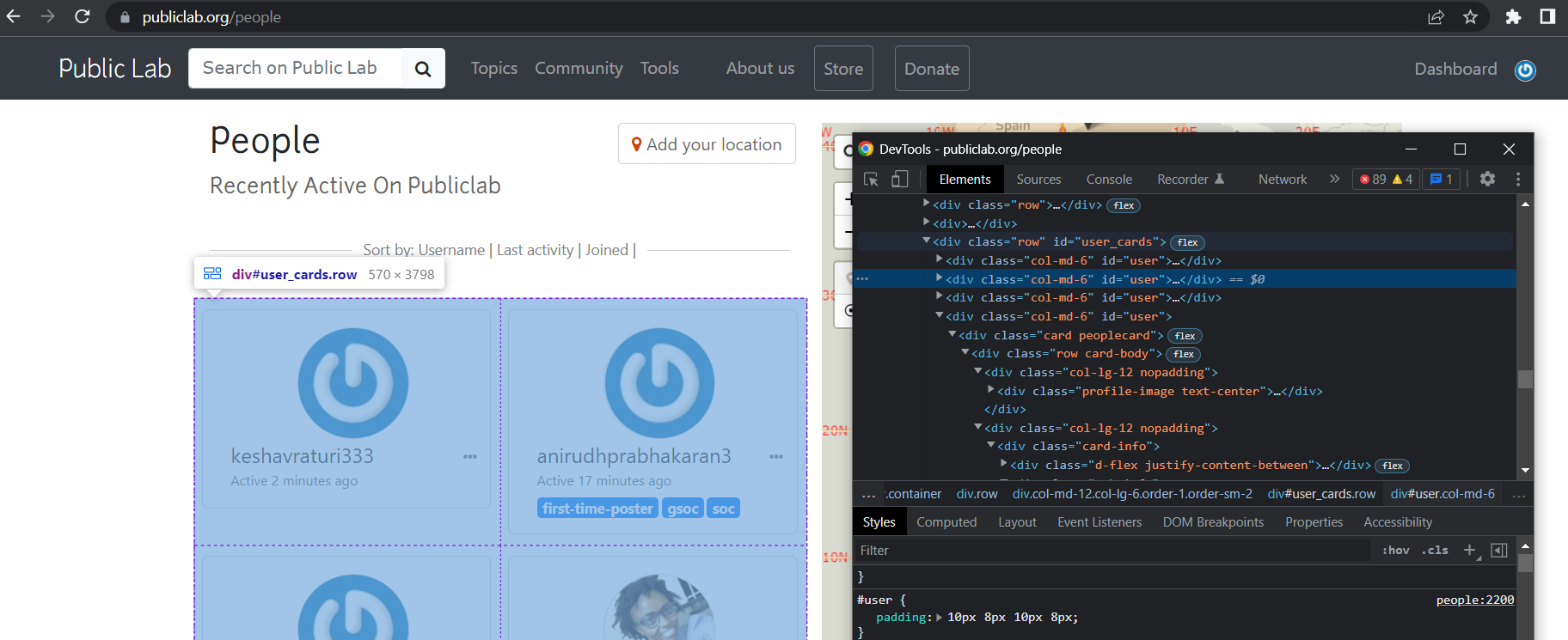Add new style rule plus icon
Image resolution: width=1568 pixels, height=640 pixels.
coord(1470,550)
